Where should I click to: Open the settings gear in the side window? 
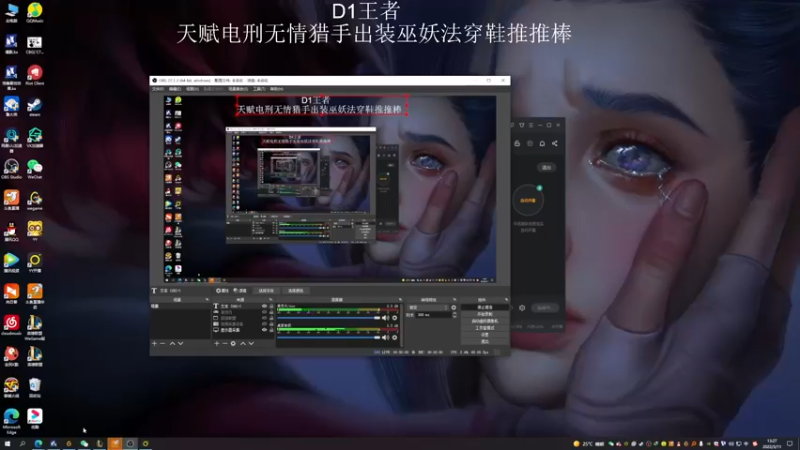(x=522, y=308)
